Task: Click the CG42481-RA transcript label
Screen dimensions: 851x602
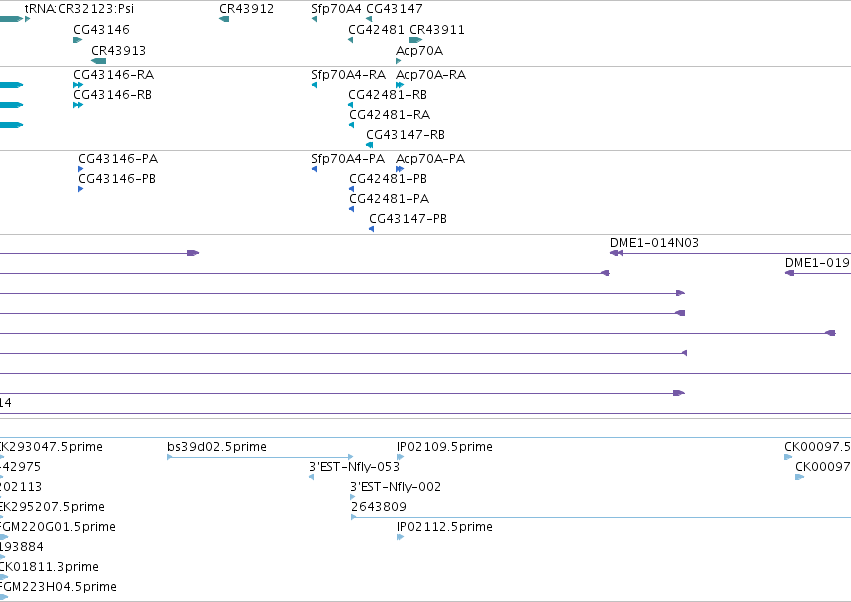Action: click(x=390, y=115)
